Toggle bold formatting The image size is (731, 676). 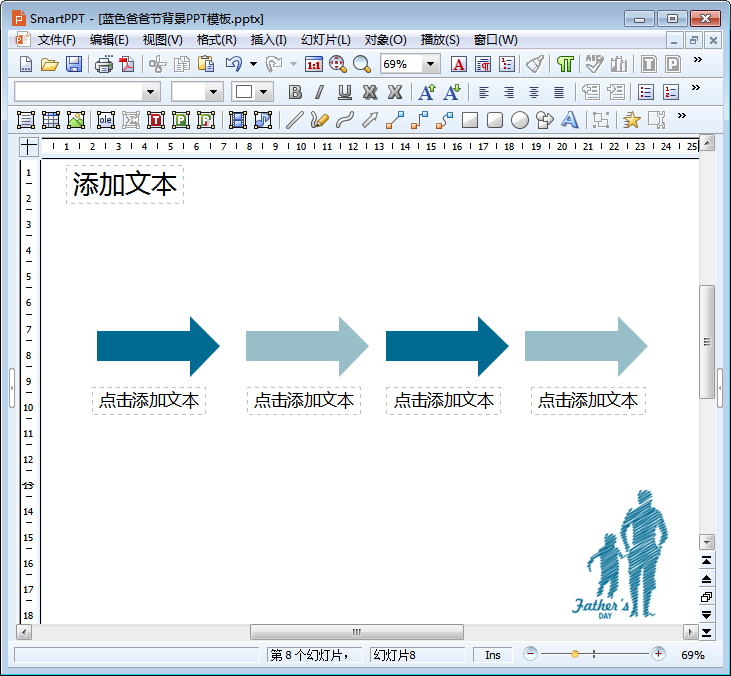[x=295, y=92]
